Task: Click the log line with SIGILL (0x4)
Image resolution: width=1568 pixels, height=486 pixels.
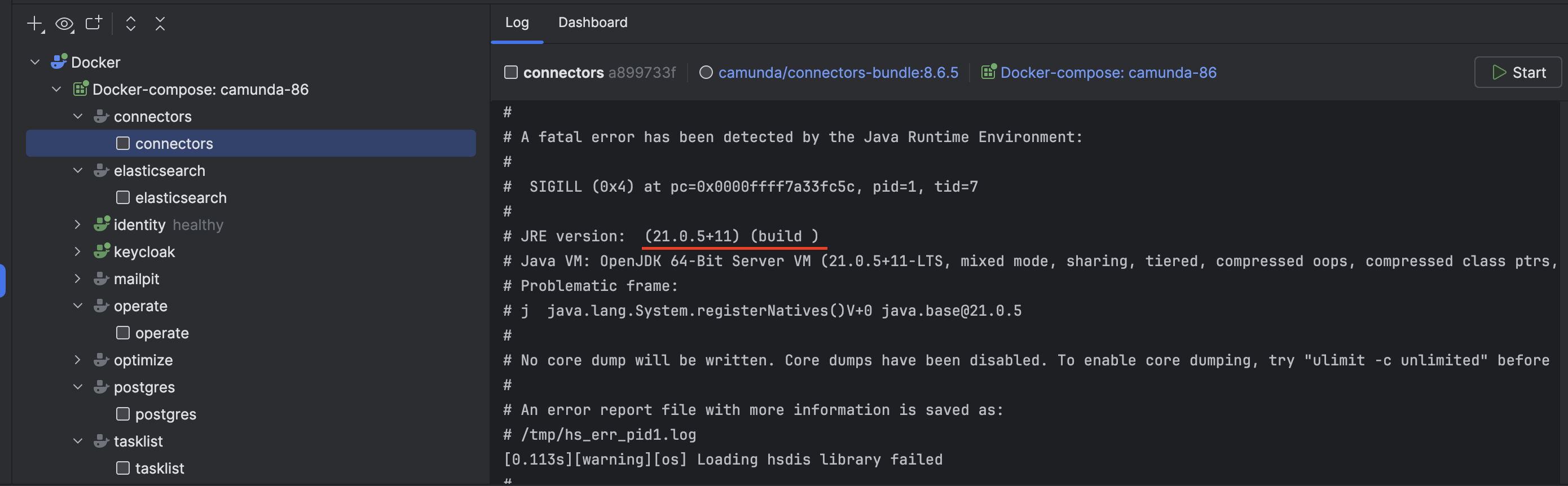Action: pyautogui.click(x=741, y=187)
